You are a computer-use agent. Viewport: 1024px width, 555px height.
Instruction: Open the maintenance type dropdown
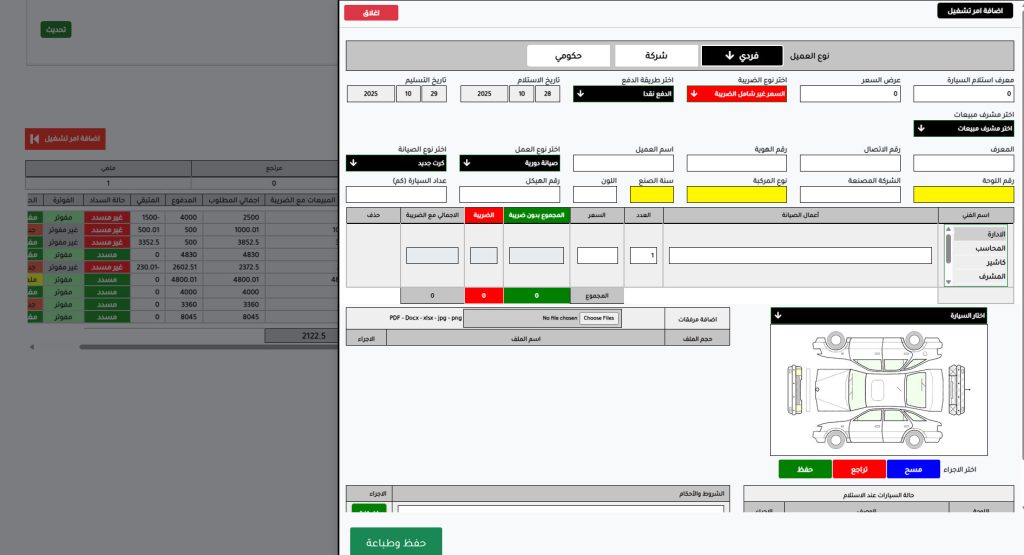396,162
